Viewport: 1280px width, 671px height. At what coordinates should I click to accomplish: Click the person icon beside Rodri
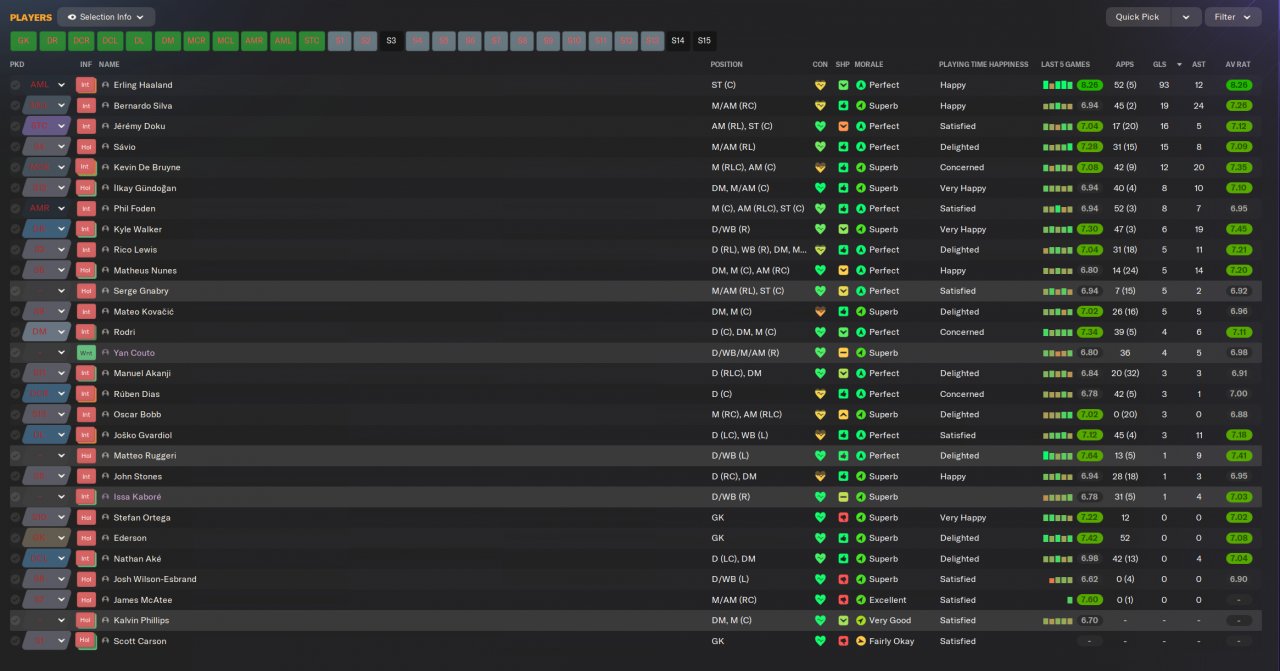tap(105, 332)
